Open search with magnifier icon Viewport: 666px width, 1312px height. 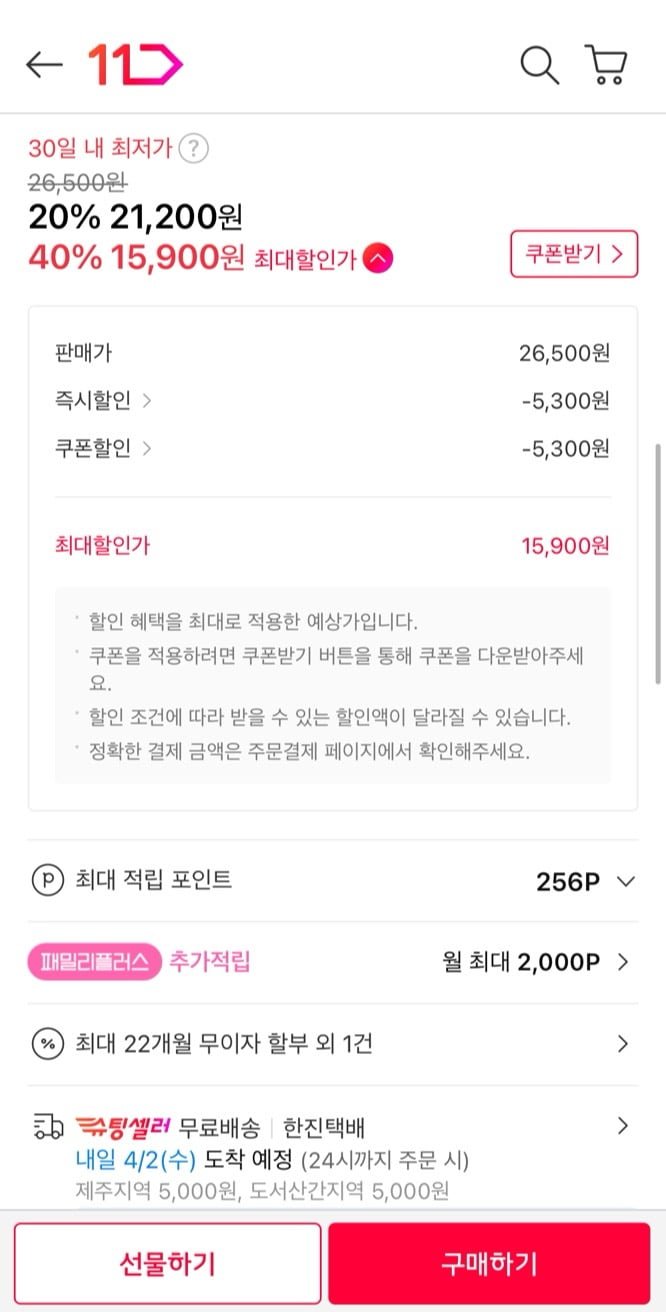pos(539,65)
